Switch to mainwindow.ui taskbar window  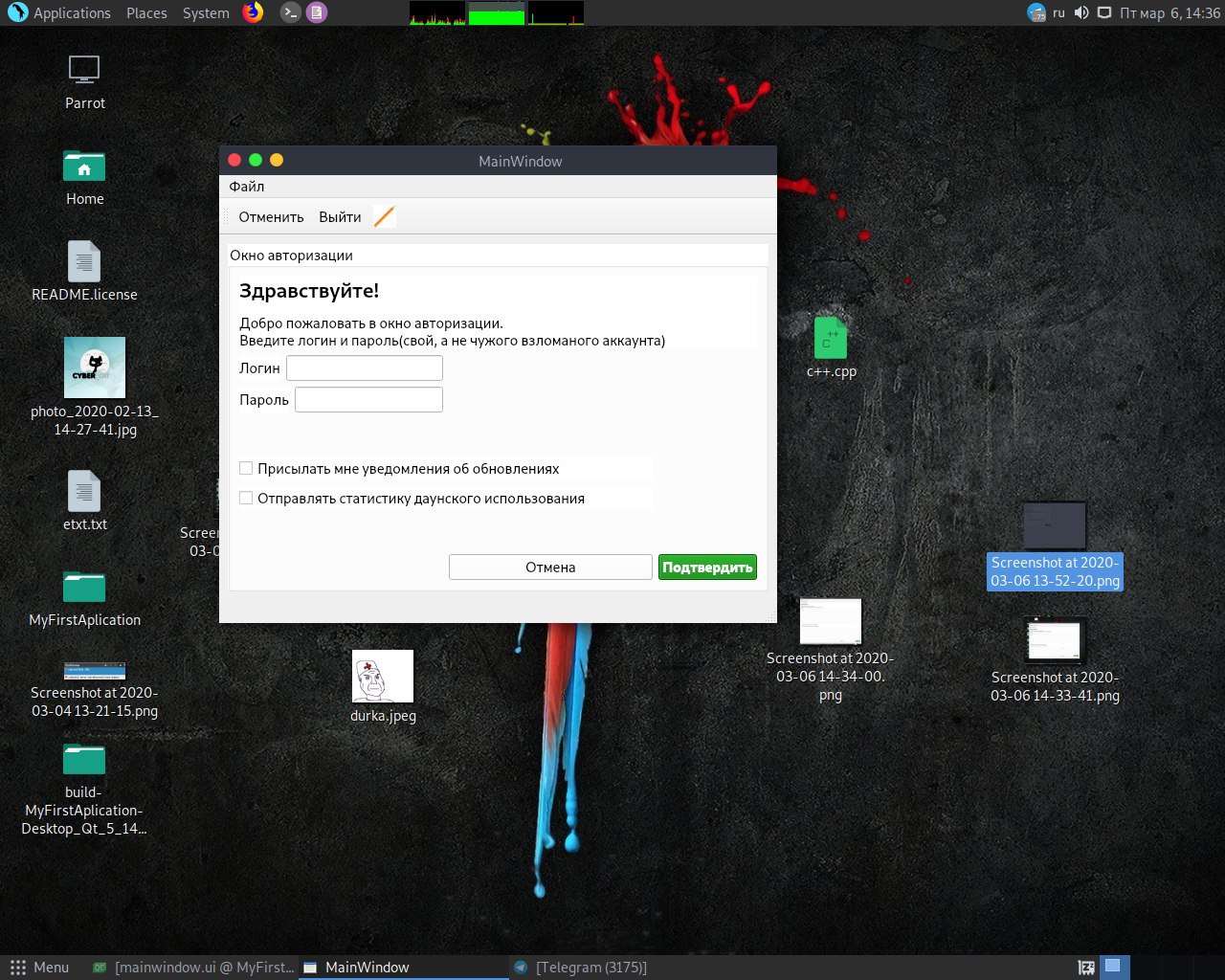pyautogui.click(x=193, y=968)
